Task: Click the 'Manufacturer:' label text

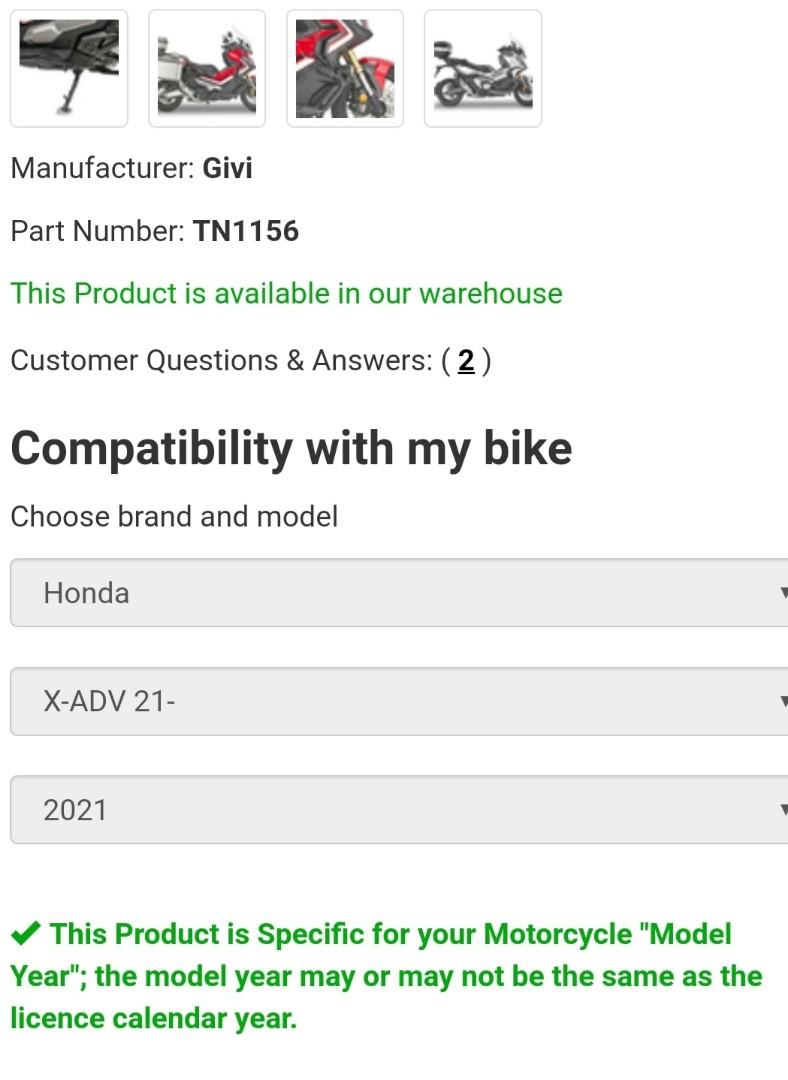Action: coord(102,168)
